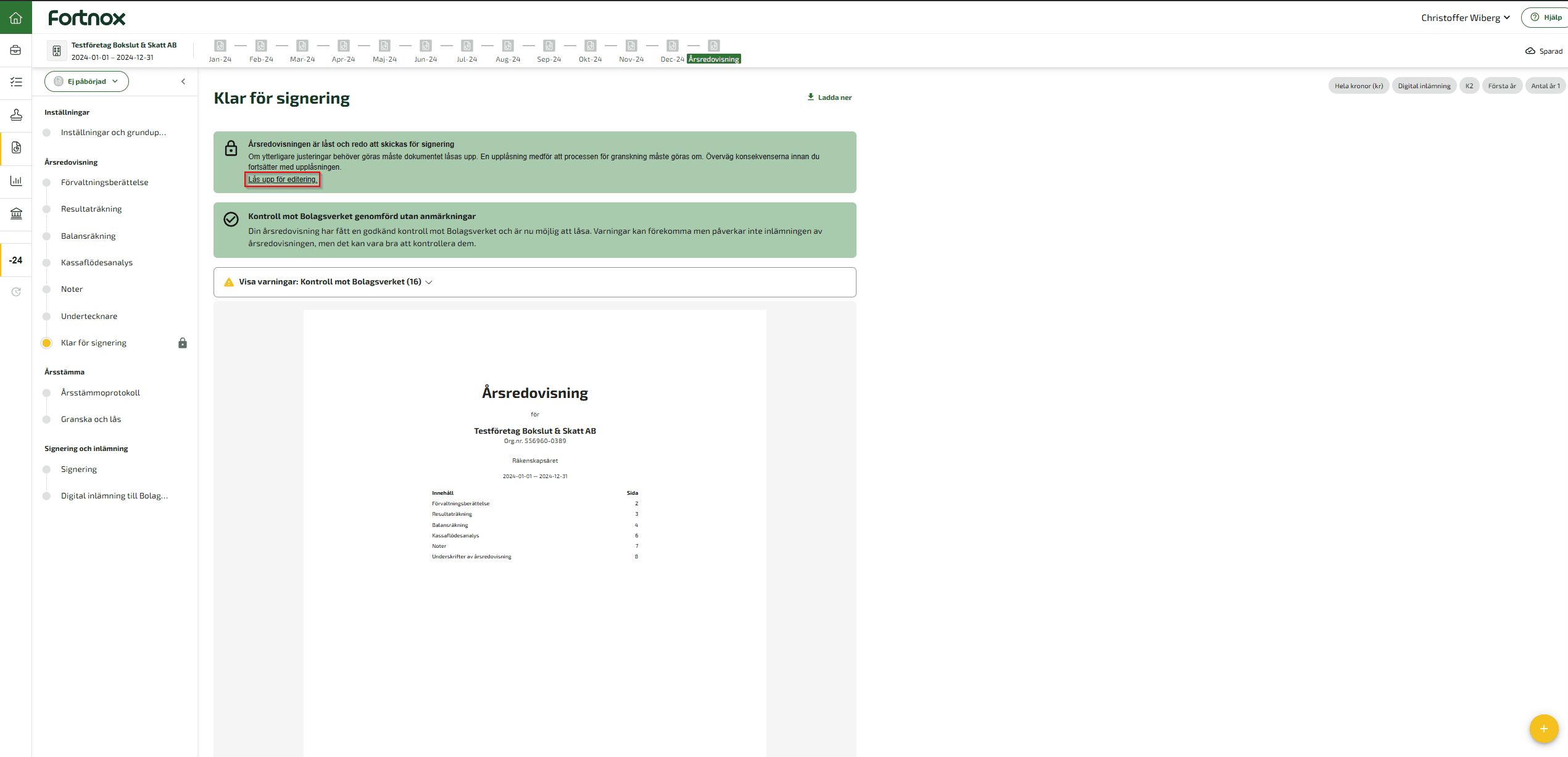Image resolution: width=1568 pixels, height=757 pixels.
Task: Click the padlock icon beside Klar för signering
Action: (x=183, y=343)
